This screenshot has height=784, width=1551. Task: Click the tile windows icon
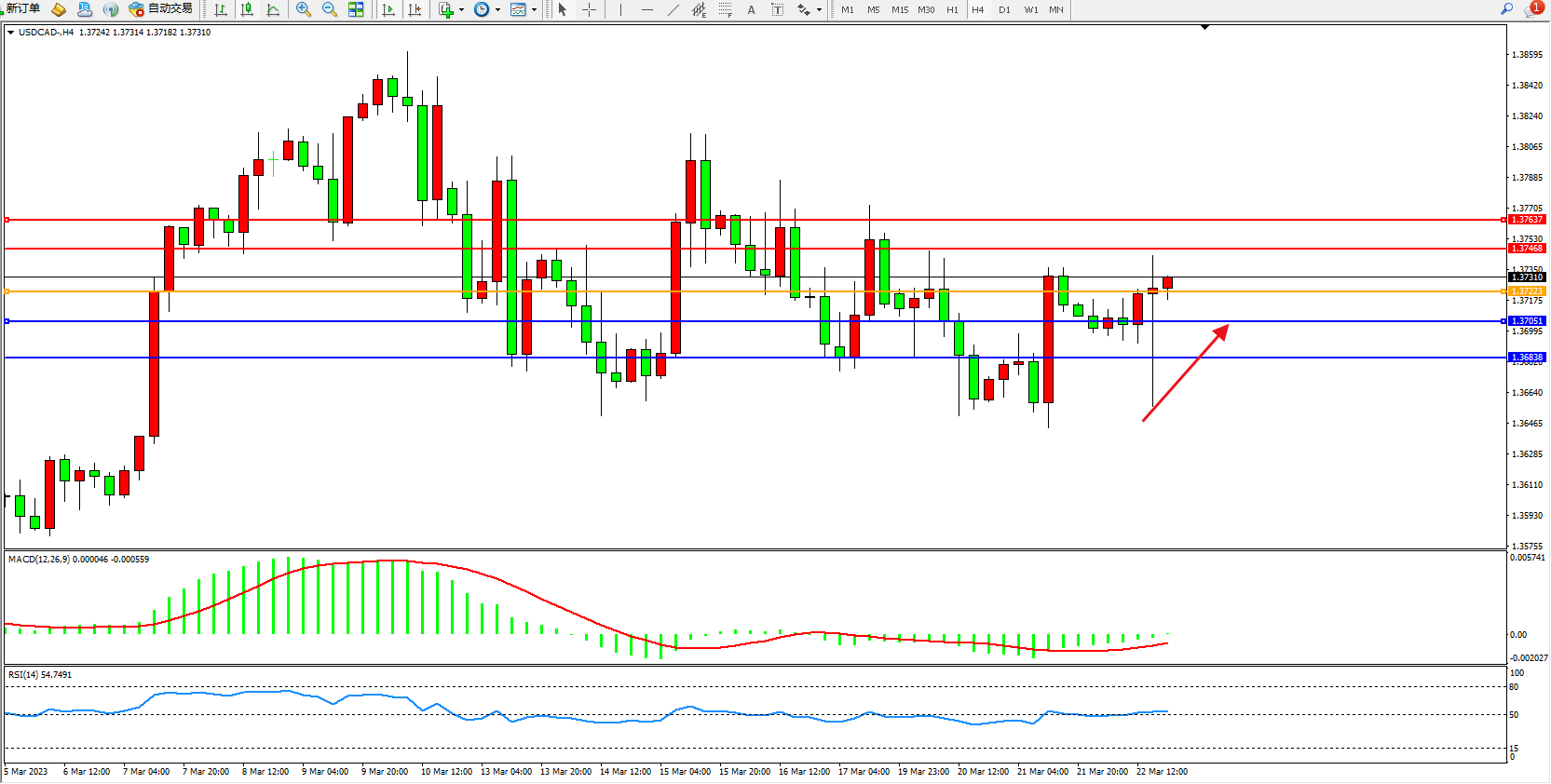pos(356,9)
